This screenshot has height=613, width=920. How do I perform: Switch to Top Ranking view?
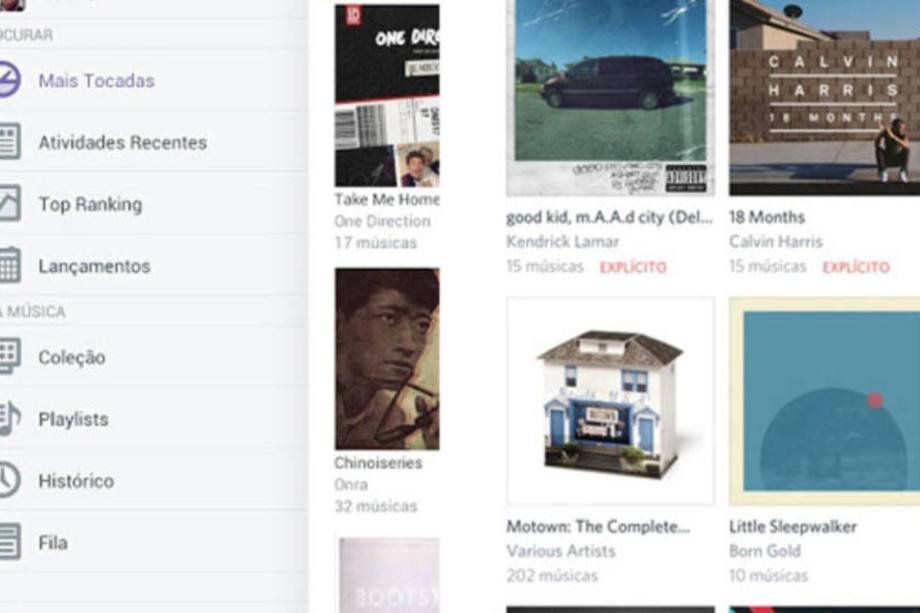(x=90, y=204)
